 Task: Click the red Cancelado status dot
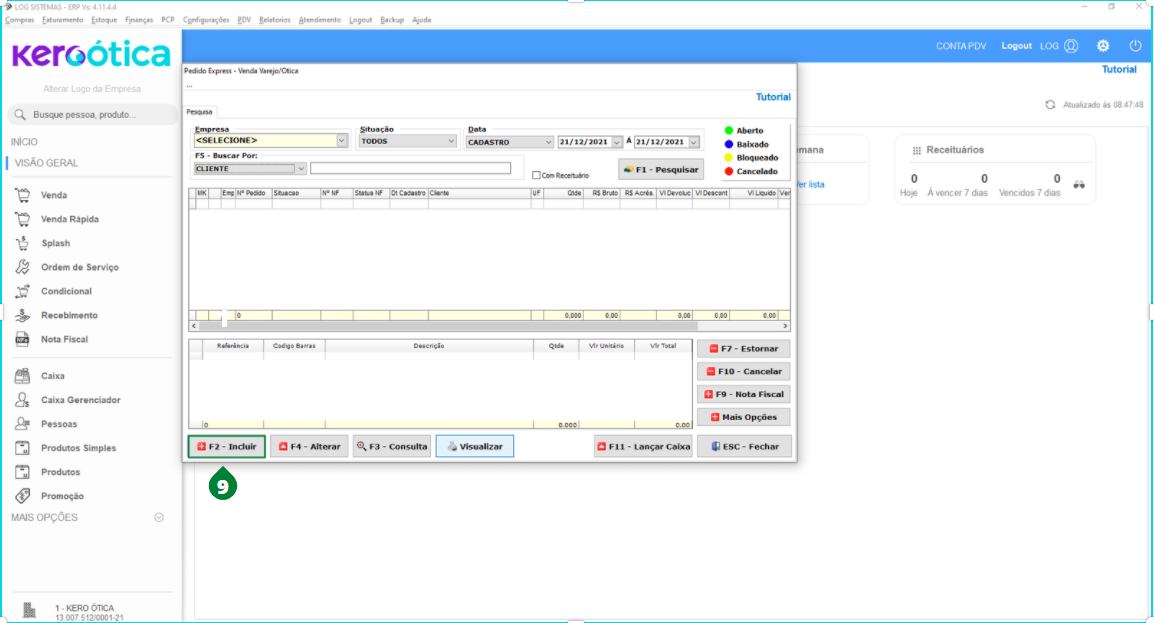(x=729, y=171)
